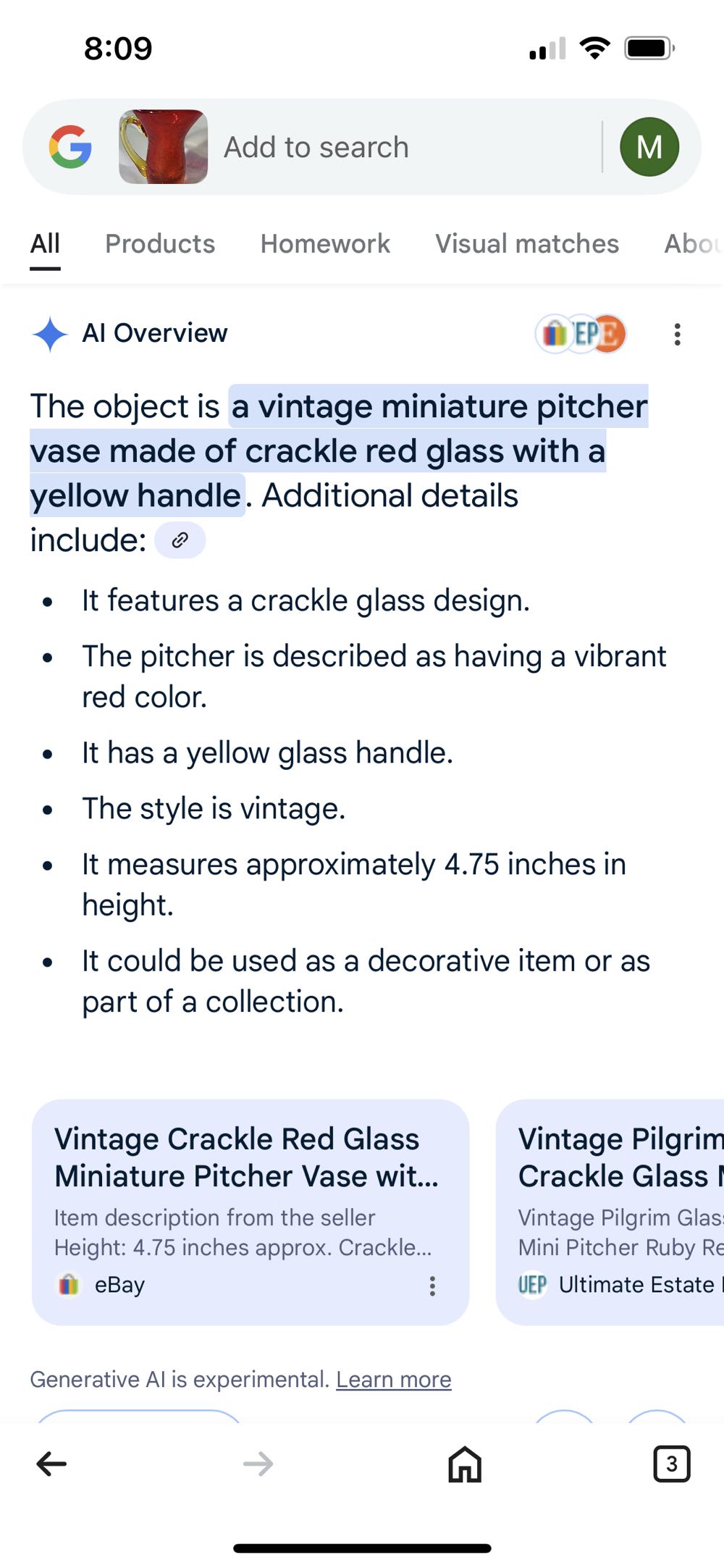Open profile menu via the M avatar
The width and height of the screenshot is (724, 1568).
pos(650,146)
